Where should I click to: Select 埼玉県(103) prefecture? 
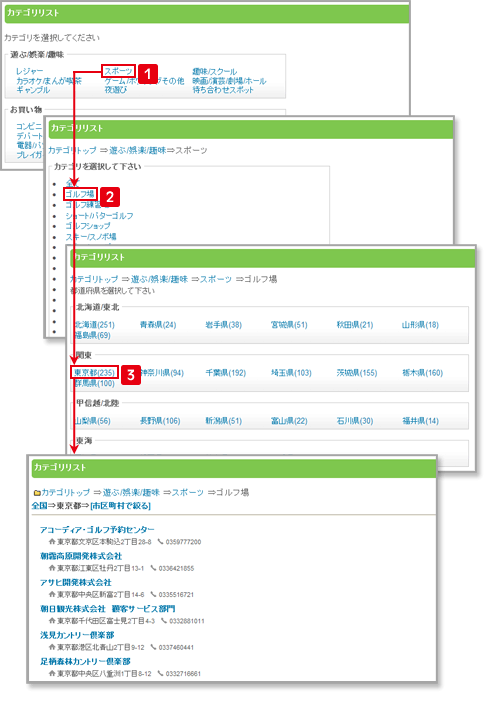(291, 373)
